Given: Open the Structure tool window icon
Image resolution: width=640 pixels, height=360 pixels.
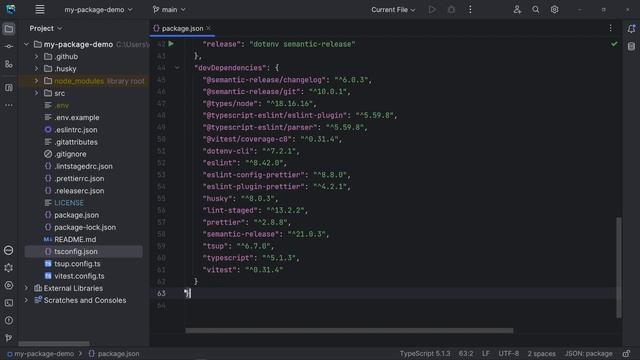Looking at the screenshot, I should pyautogui.click(x=9, y=64).
